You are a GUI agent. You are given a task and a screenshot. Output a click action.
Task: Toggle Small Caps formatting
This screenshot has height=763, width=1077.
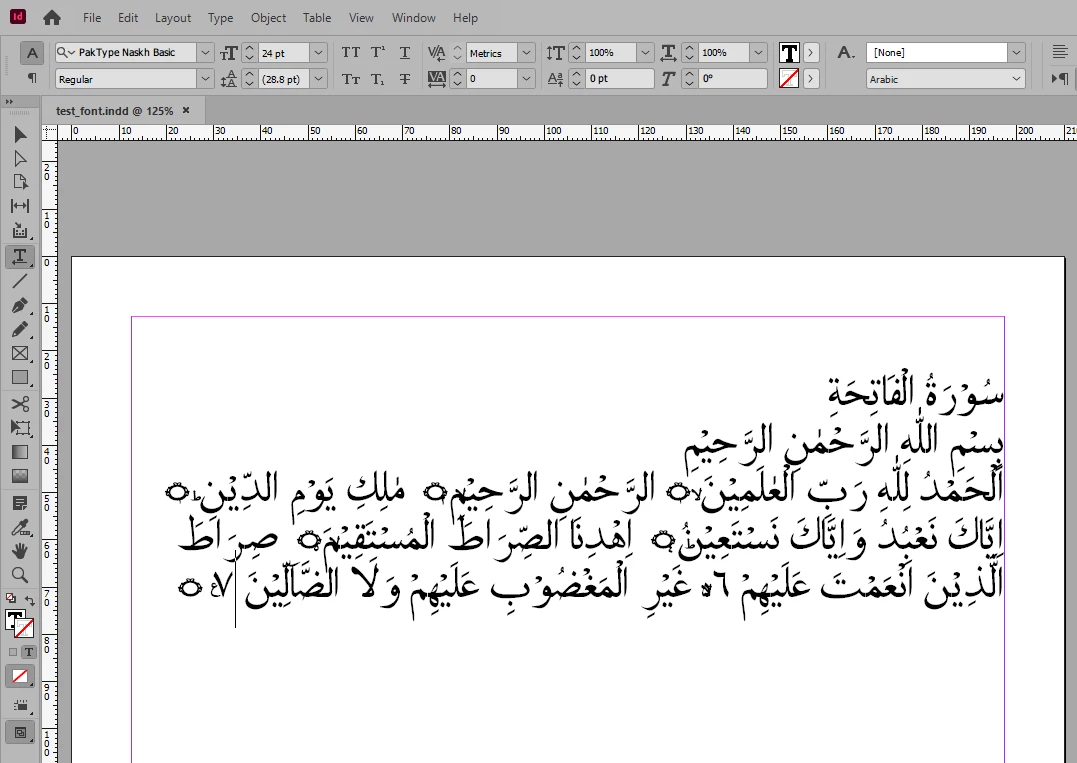(x=351, y=79)
